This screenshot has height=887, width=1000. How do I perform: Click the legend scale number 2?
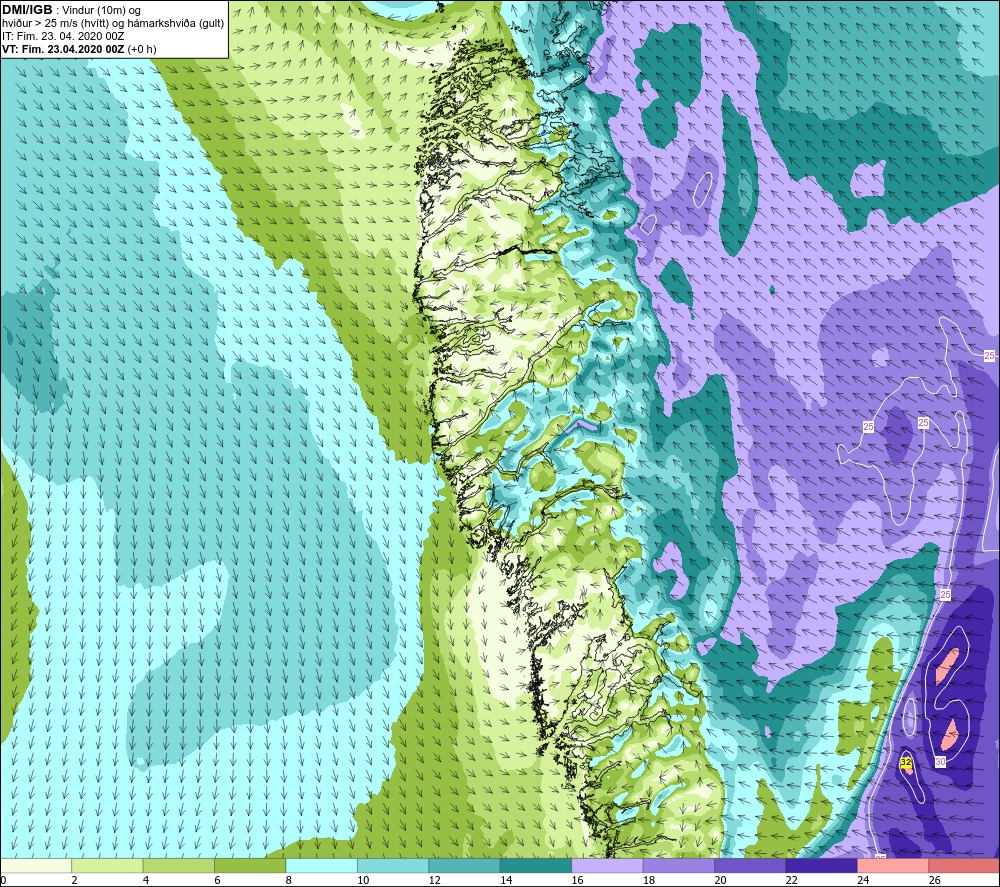(x=75, y=880)
